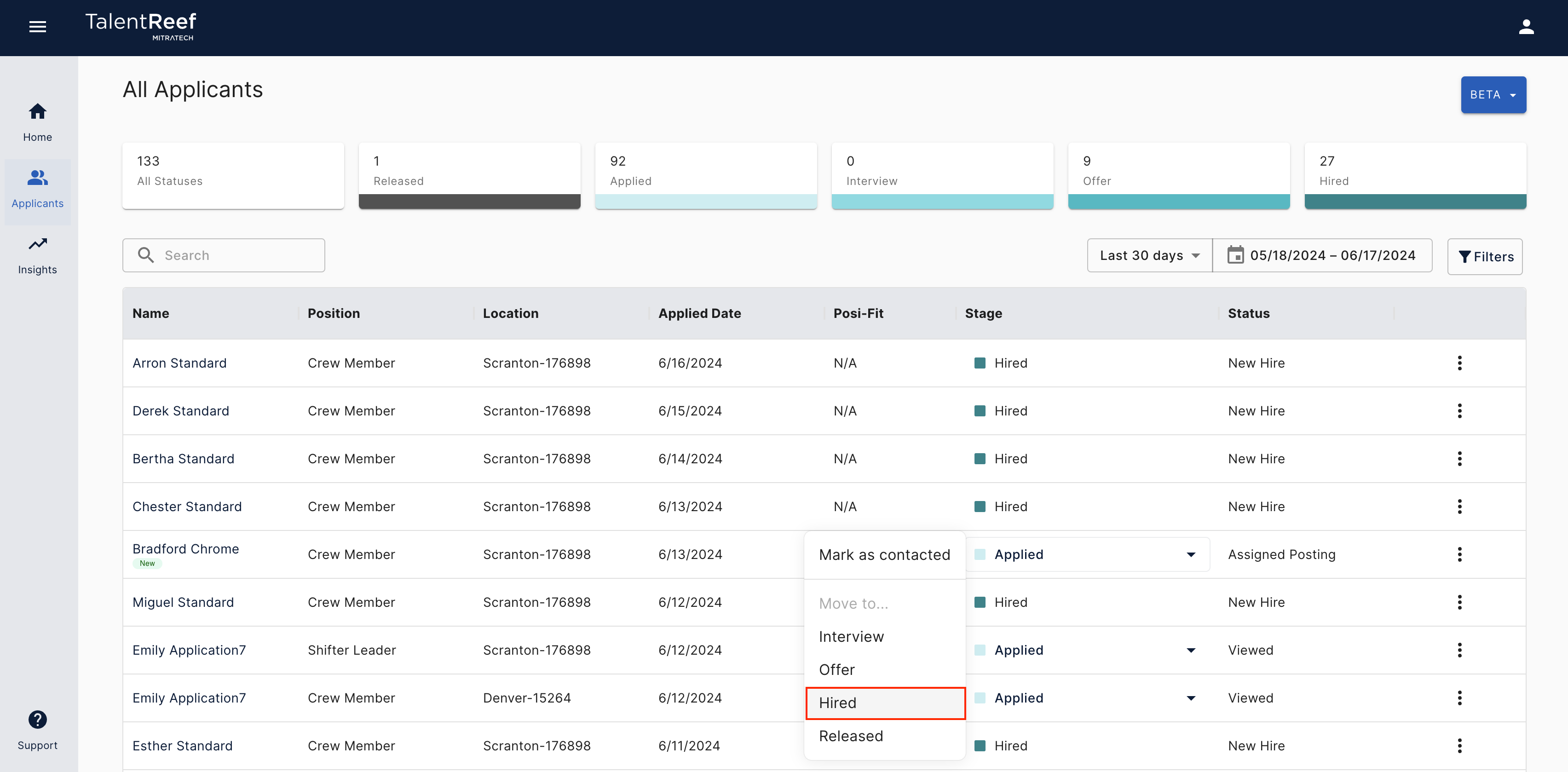
Task: Open more options for Miguel Standard
Action: 1459,602
